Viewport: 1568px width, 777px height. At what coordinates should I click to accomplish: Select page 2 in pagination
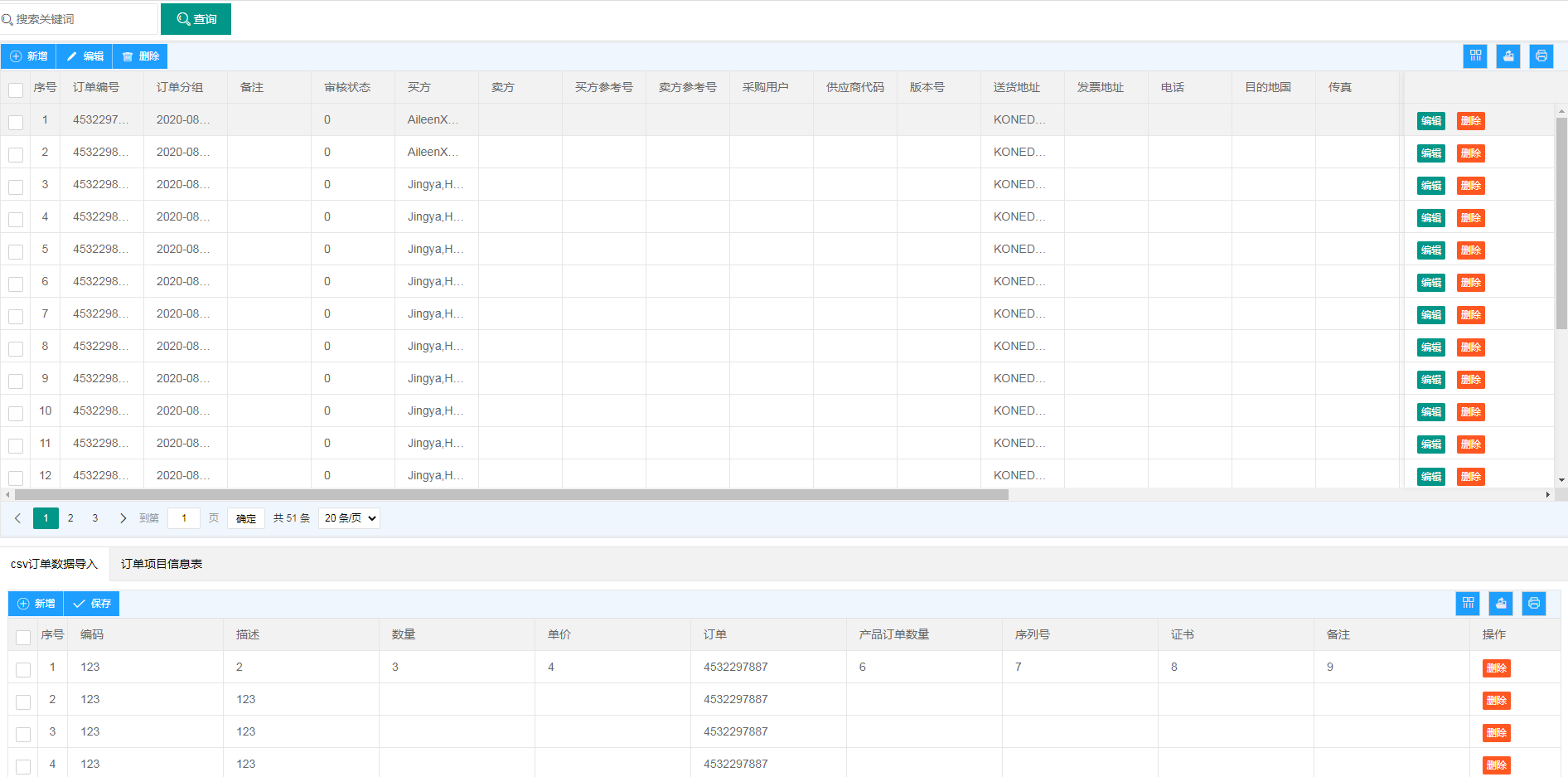[70, 518]
